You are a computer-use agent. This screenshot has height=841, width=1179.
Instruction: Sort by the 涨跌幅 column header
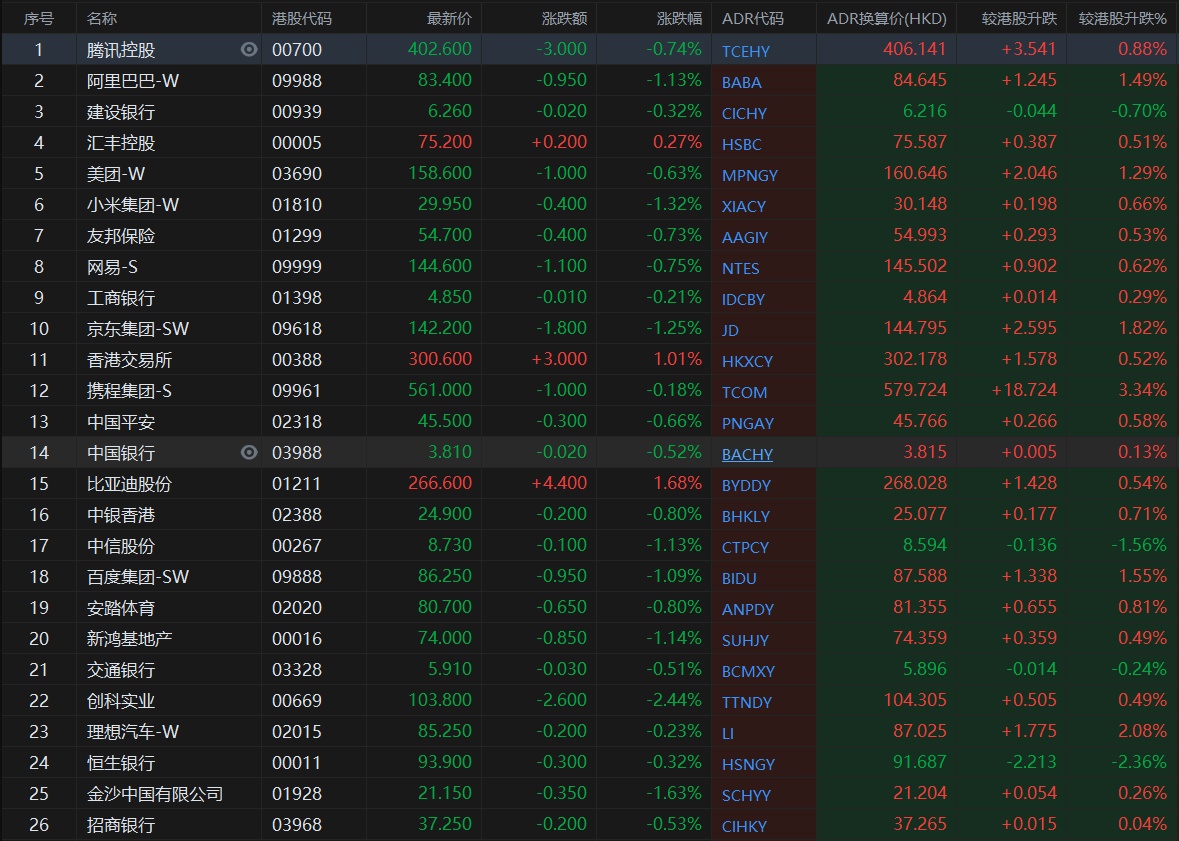tap(679, 19)
